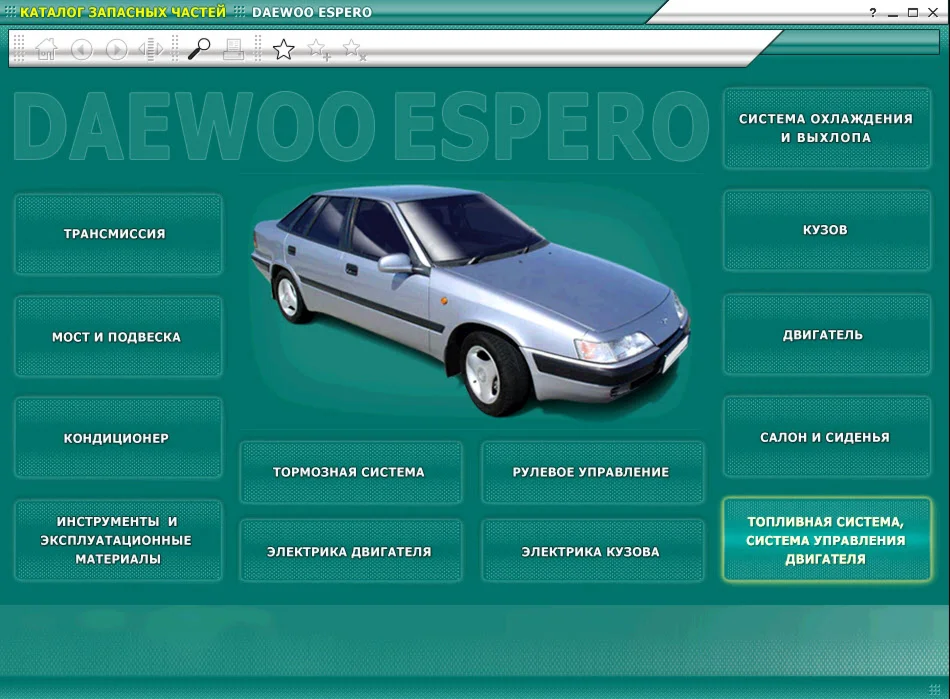
Task: Open ТОПЛИВНАЯ СИСТЕМА, СИСТЕМА УПРАВЛЕНИЯ ДВИГАТЕЛЯ
Action: point(827,540)
